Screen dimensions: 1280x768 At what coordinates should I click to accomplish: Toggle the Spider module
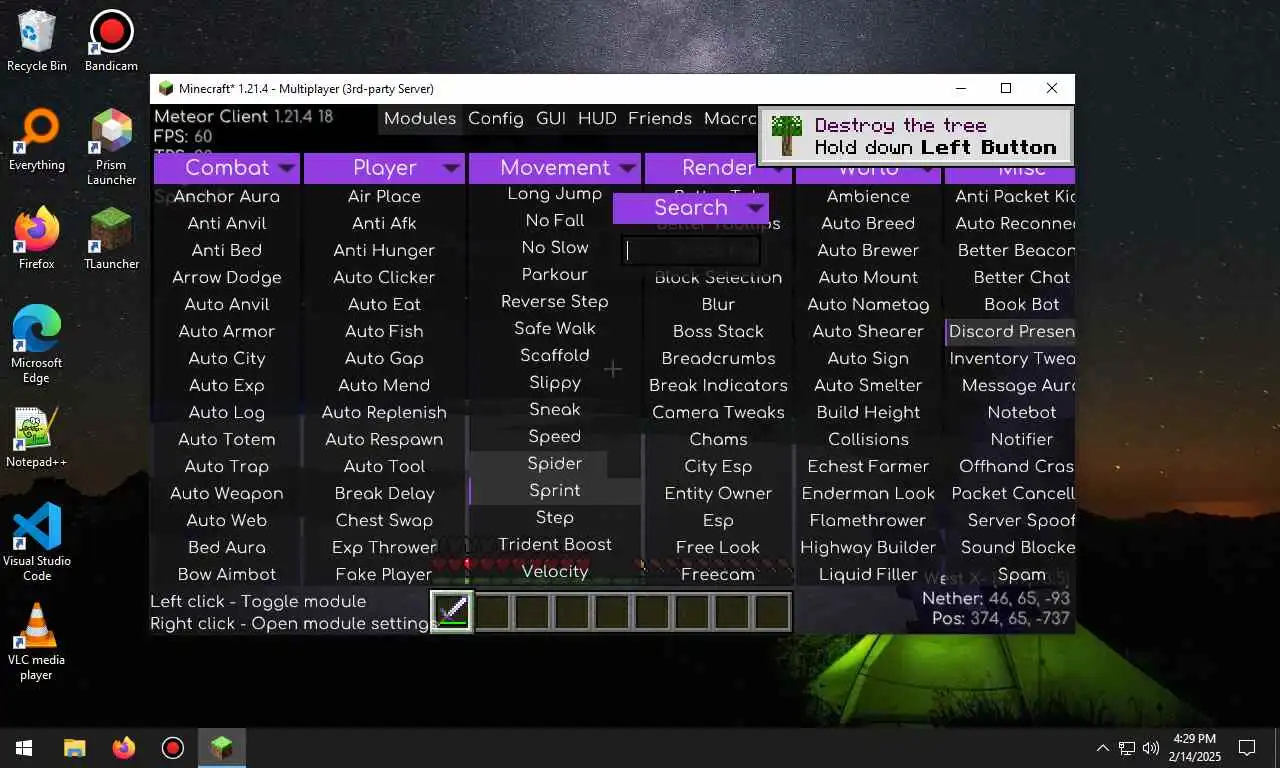(x=555, y=464)
